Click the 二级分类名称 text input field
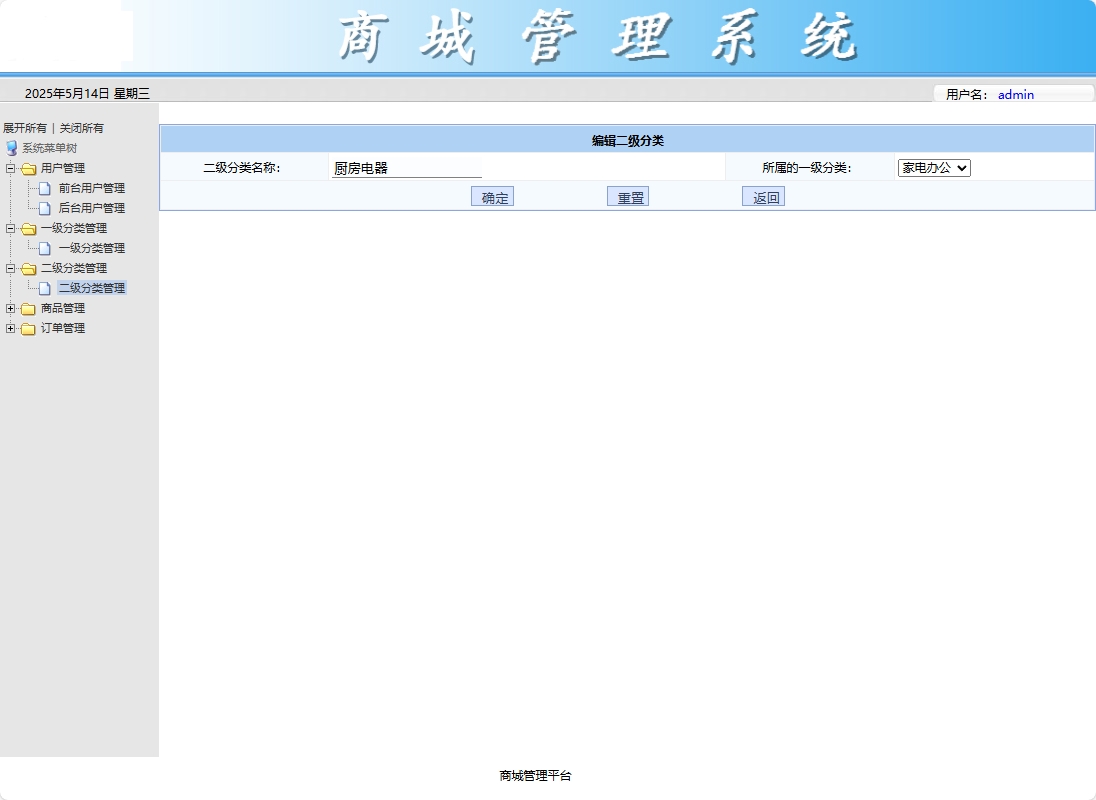This screenshot has height=800, width=1096. tap(405, 167)
